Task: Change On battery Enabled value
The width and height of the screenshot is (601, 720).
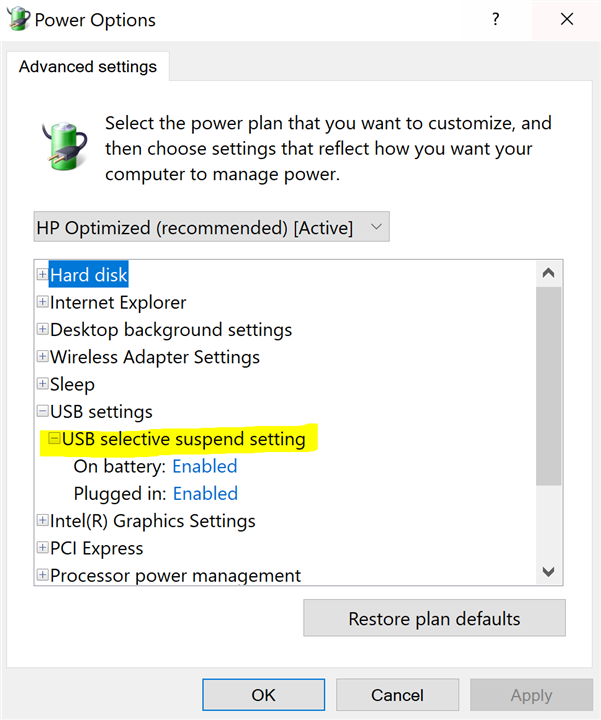Action: tap(205, 466)
